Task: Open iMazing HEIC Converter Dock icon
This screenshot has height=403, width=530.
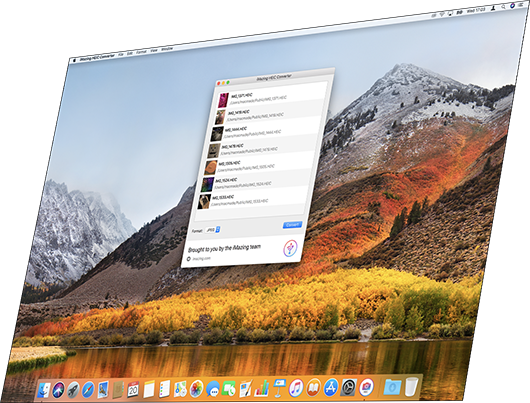Action: 366,386
